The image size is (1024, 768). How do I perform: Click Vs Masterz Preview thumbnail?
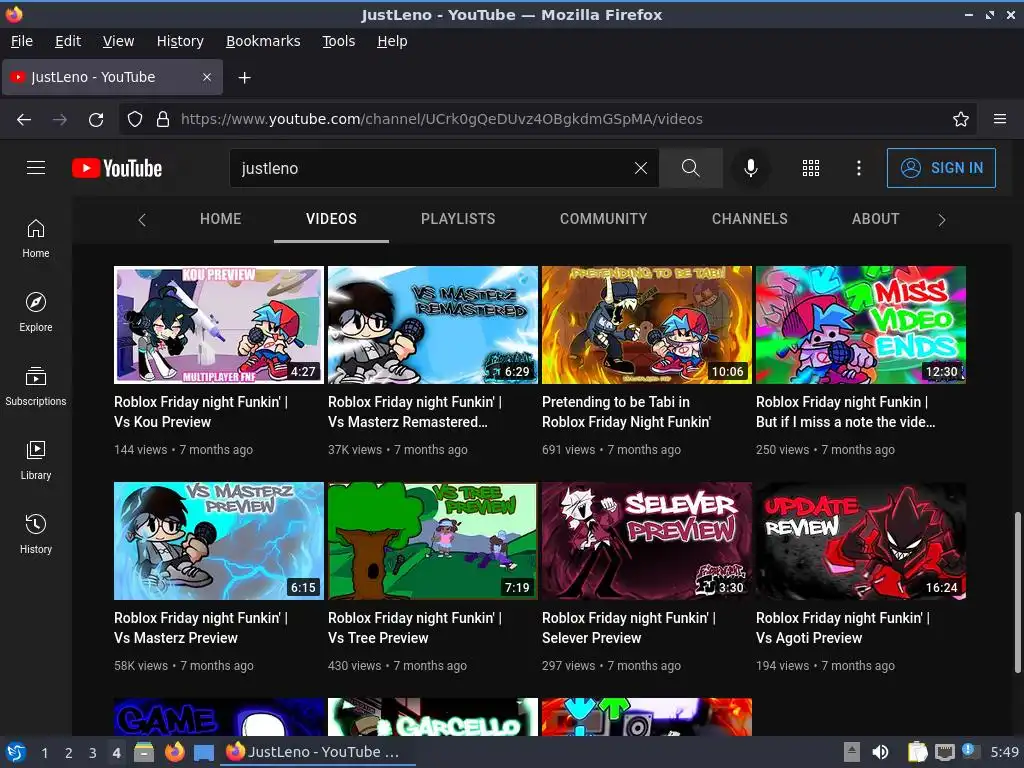click(x=219, y=541)
